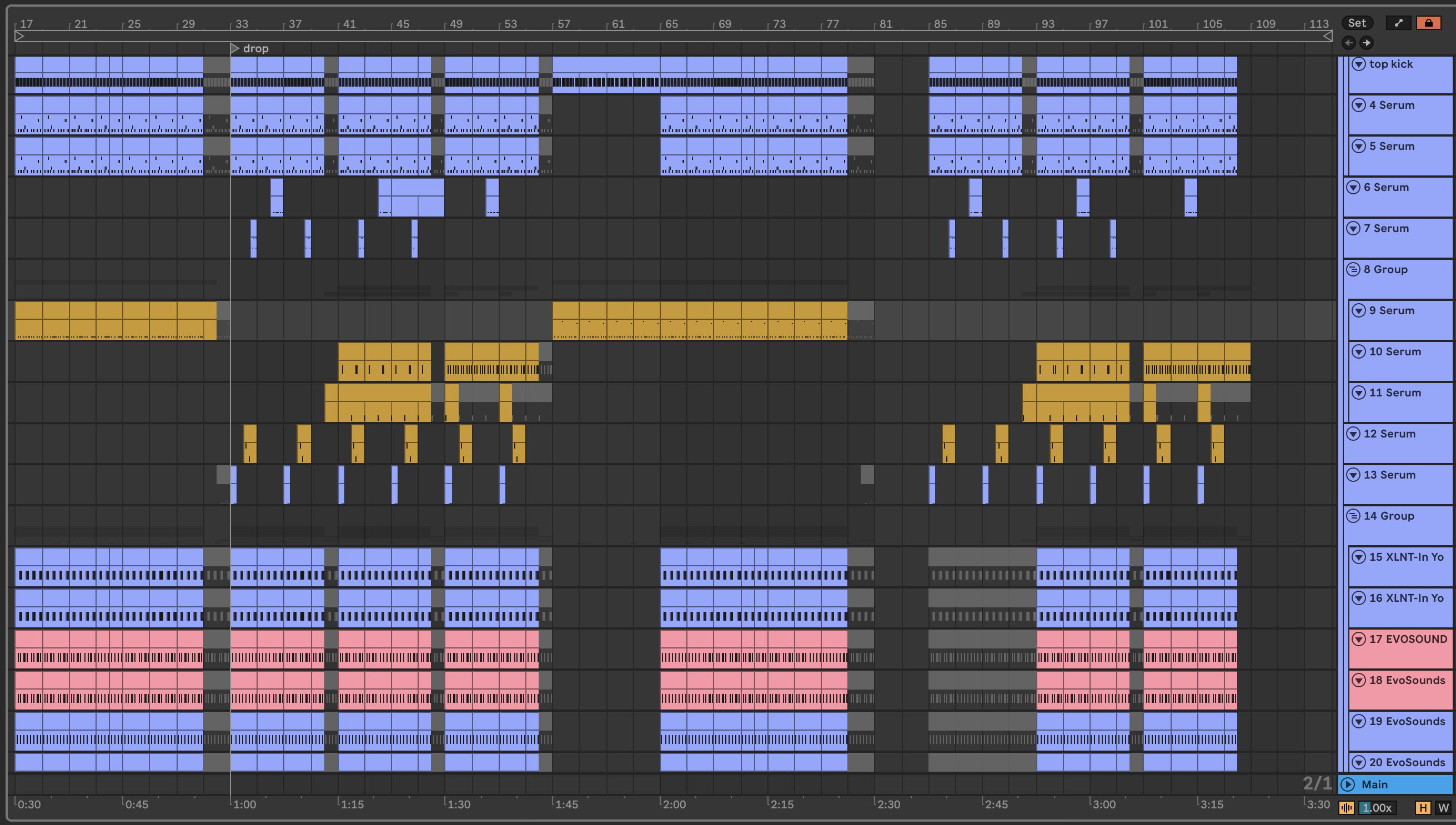
Task: Select the 14 Group track name
Action: 1389,516
